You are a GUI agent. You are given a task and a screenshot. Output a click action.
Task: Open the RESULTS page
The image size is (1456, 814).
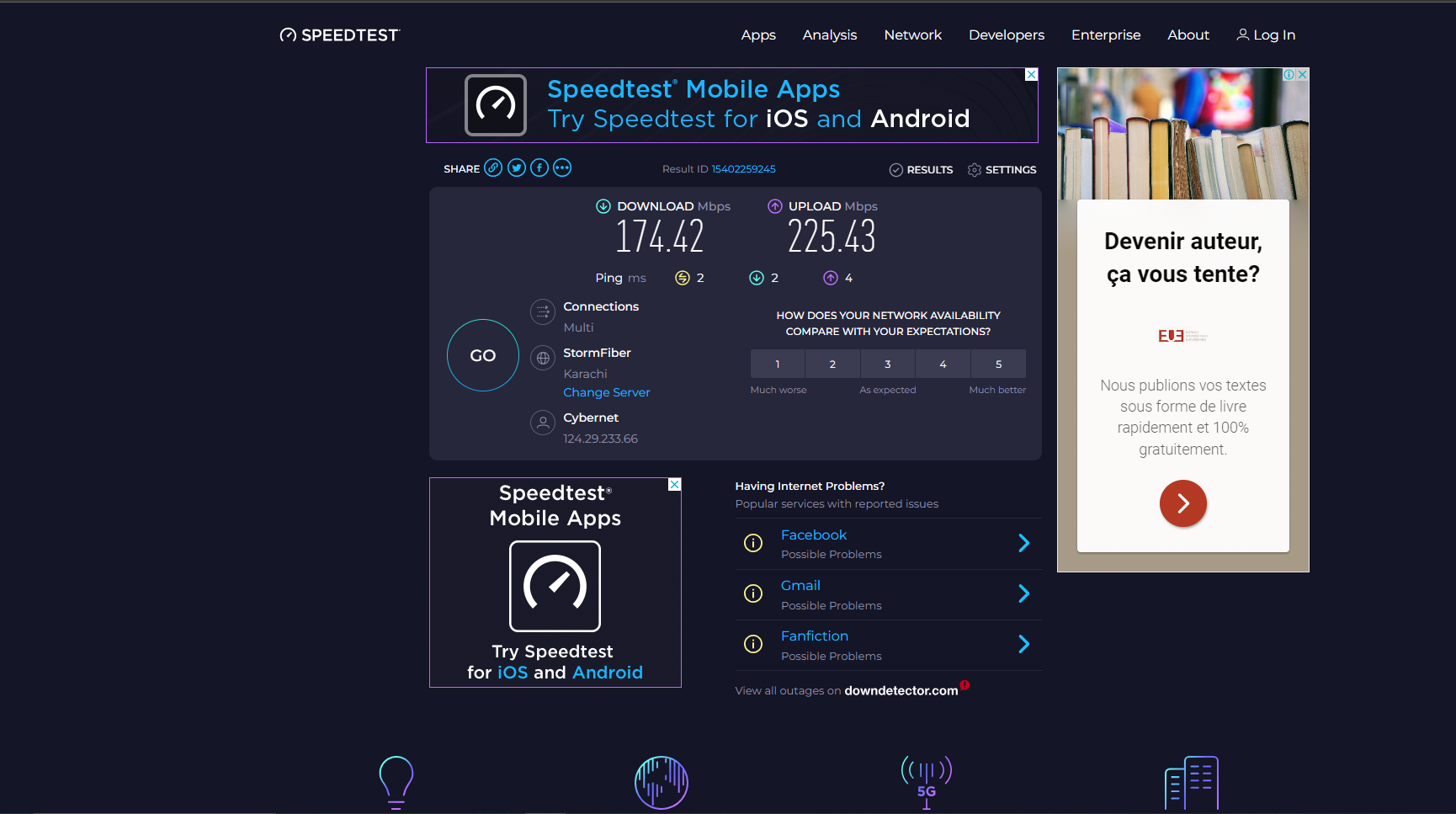point(921,169)
